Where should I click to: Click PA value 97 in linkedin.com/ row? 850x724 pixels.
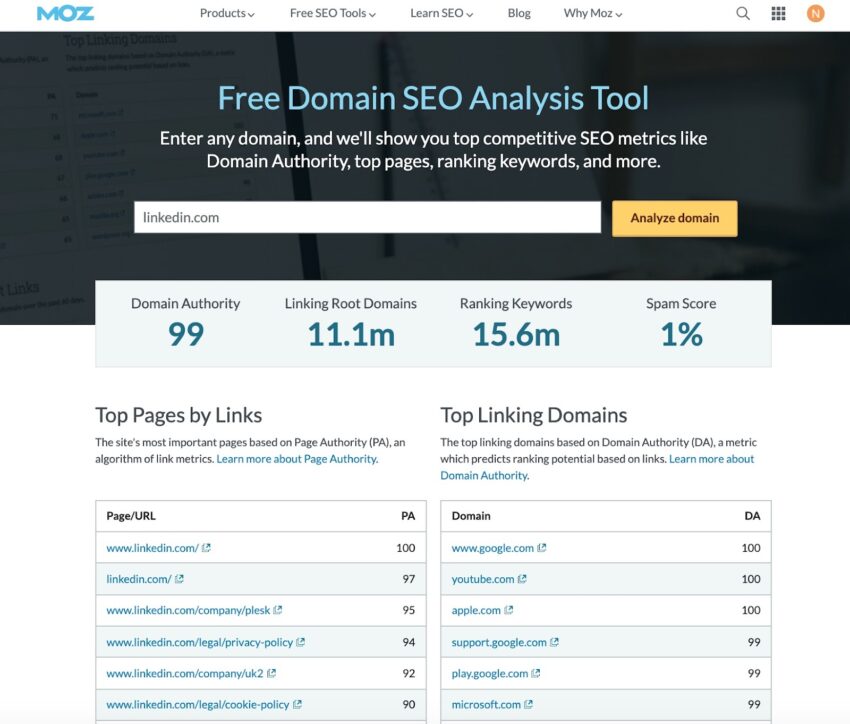pyautogui.click(x=409, y=579)
